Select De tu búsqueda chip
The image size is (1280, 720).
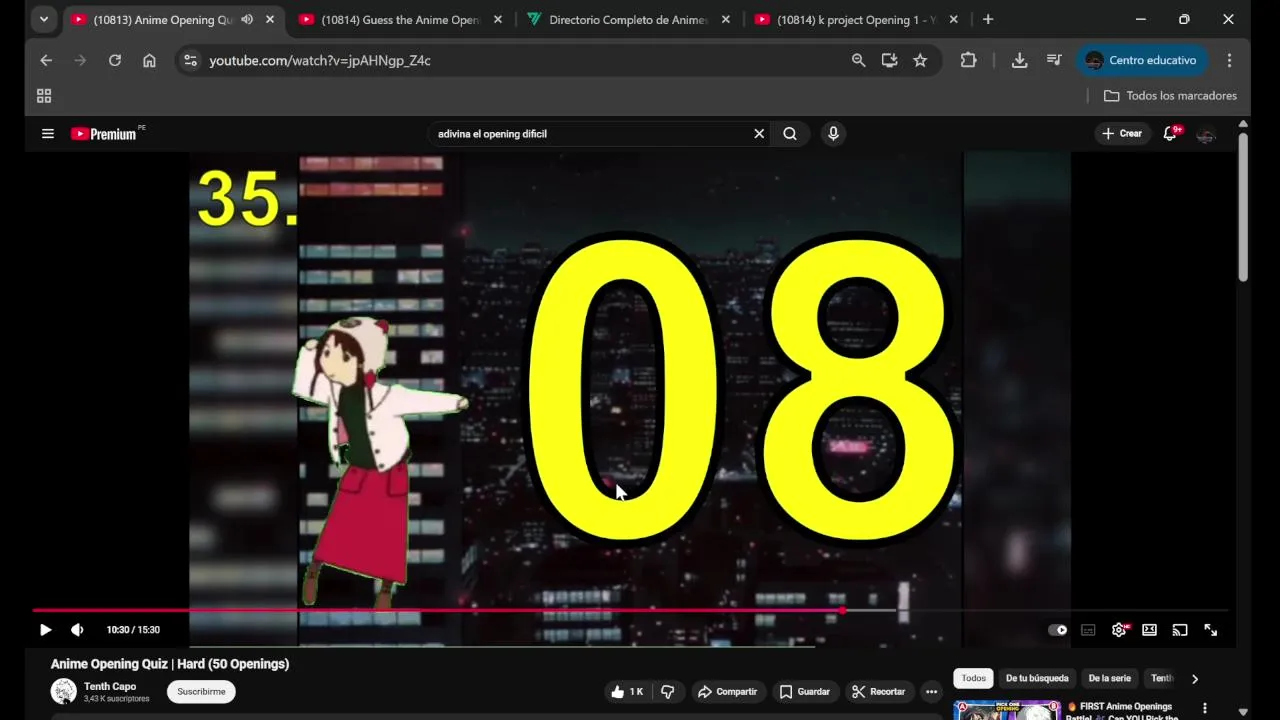point(1037,678)
